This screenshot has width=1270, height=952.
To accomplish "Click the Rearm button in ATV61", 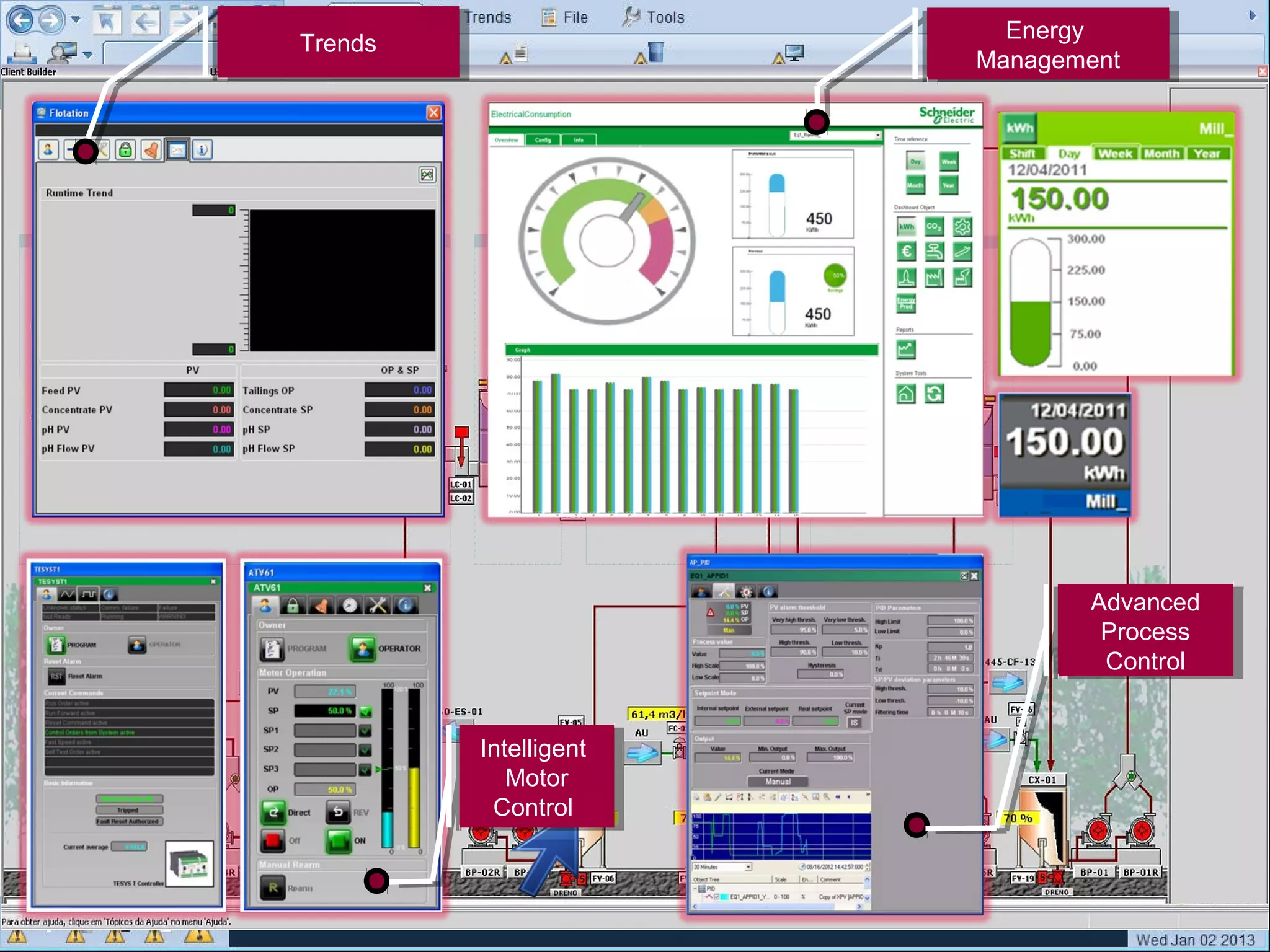I will [x=273, y=888].
